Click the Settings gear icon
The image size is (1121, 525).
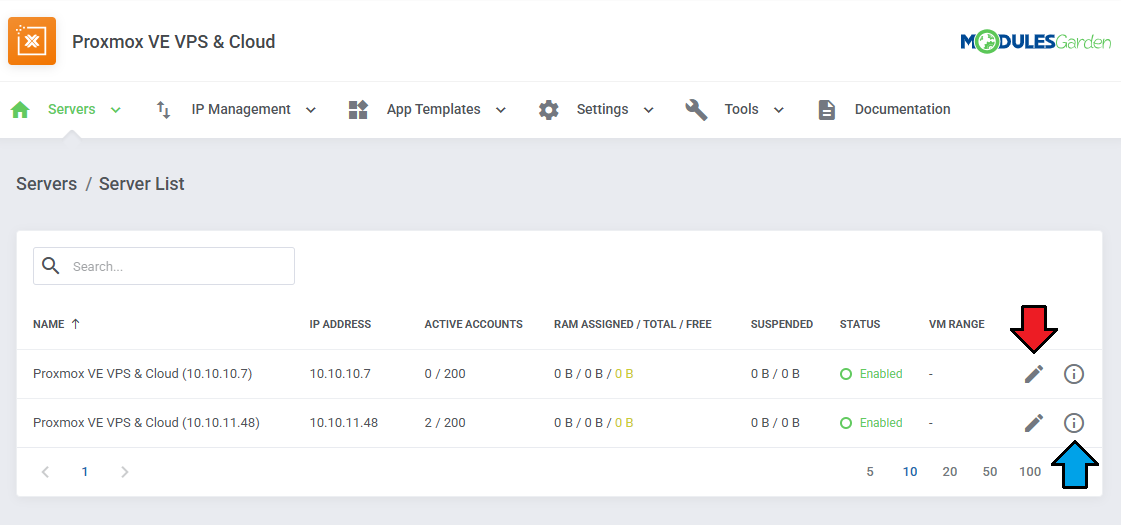coord(548,109)
